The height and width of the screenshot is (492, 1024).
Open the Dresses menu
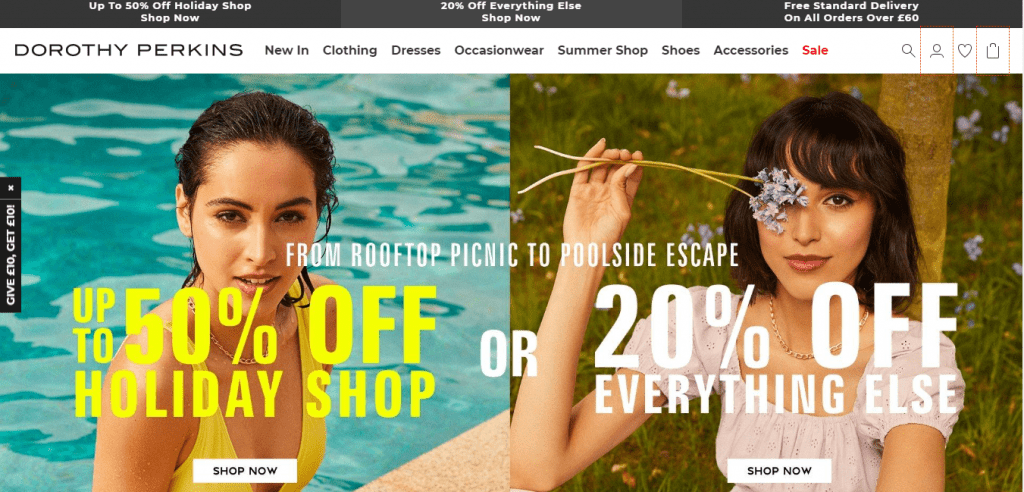click(415, 50)
